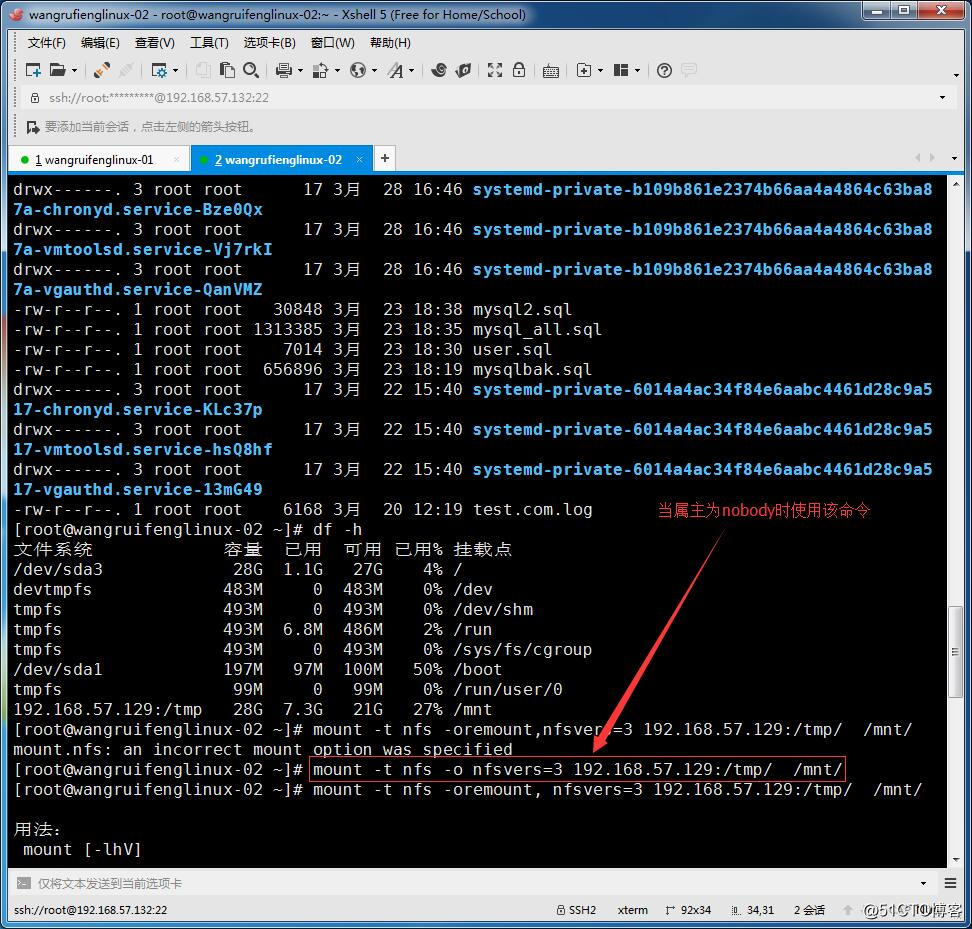Open the session folder icon
972x929 pixels.
pos(58,70)
